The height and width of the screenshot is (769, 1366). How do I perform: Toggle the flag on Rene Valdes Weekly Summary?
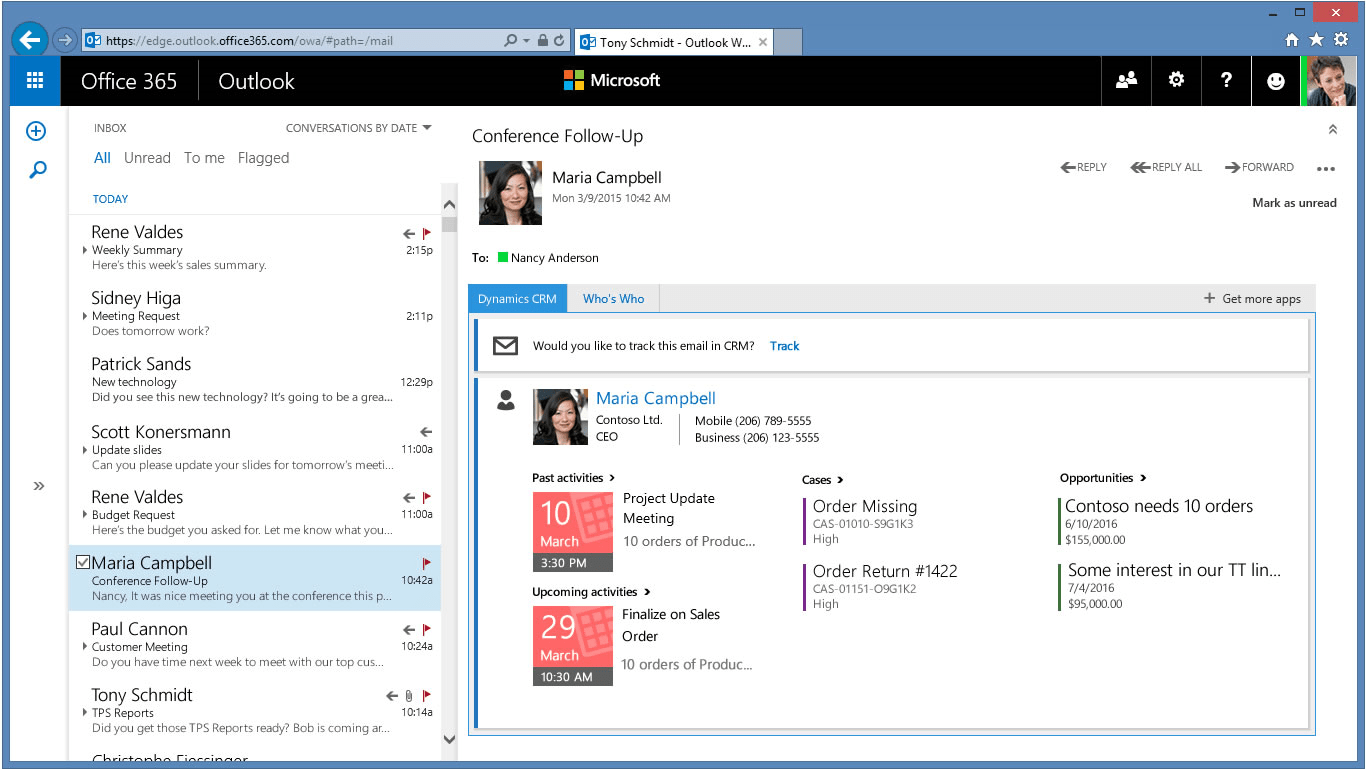[x=427, y=233]
